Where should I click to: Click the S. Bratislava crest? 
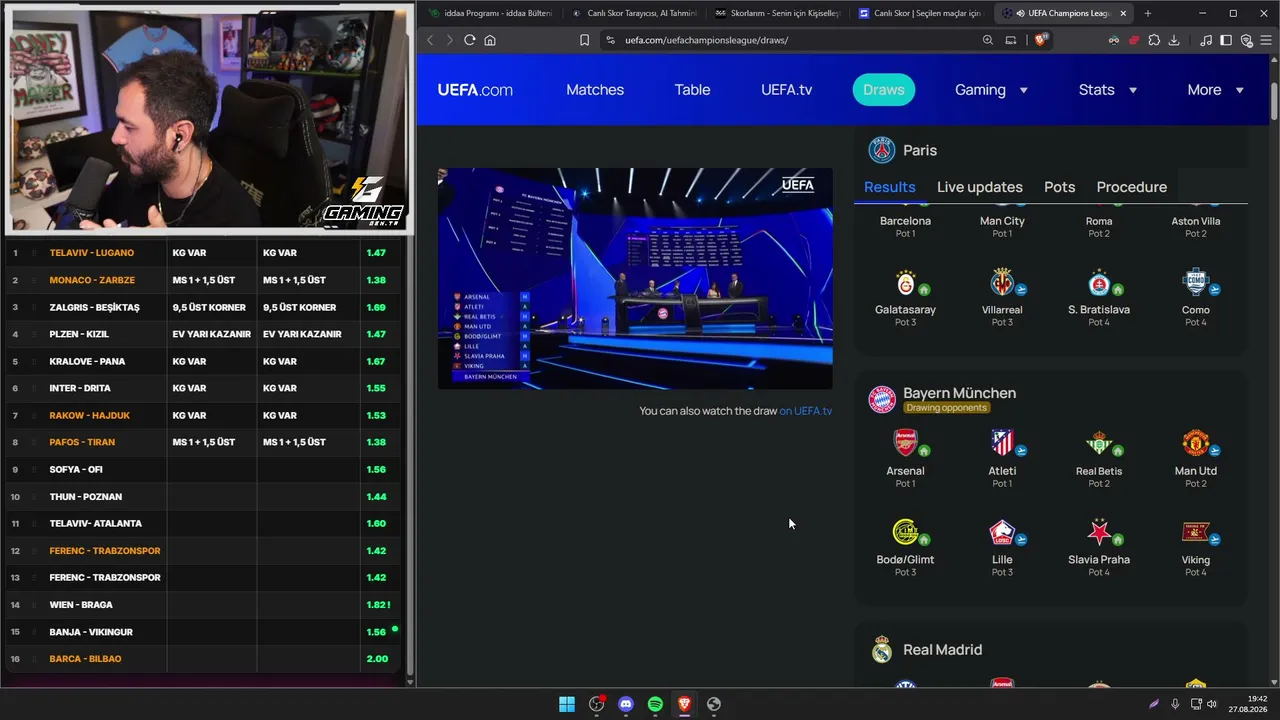pyautogui.click(x=1099, y=282)
